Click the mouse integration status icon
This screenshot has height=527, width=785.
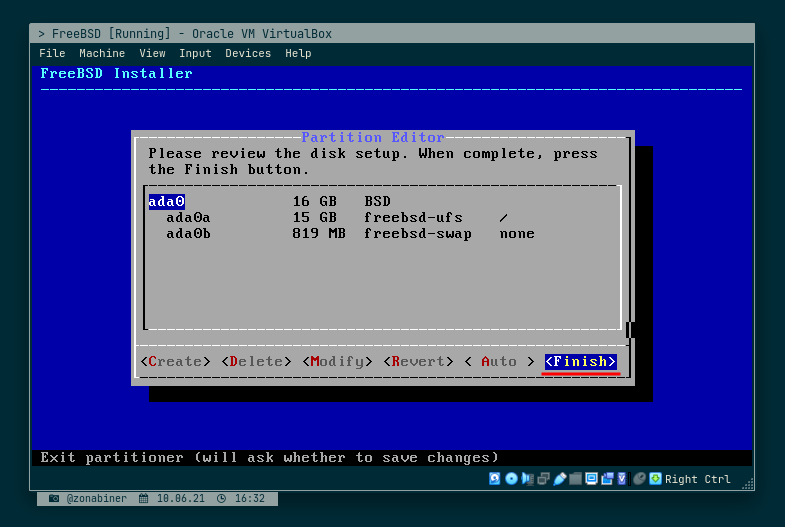[x=639, y=479]
